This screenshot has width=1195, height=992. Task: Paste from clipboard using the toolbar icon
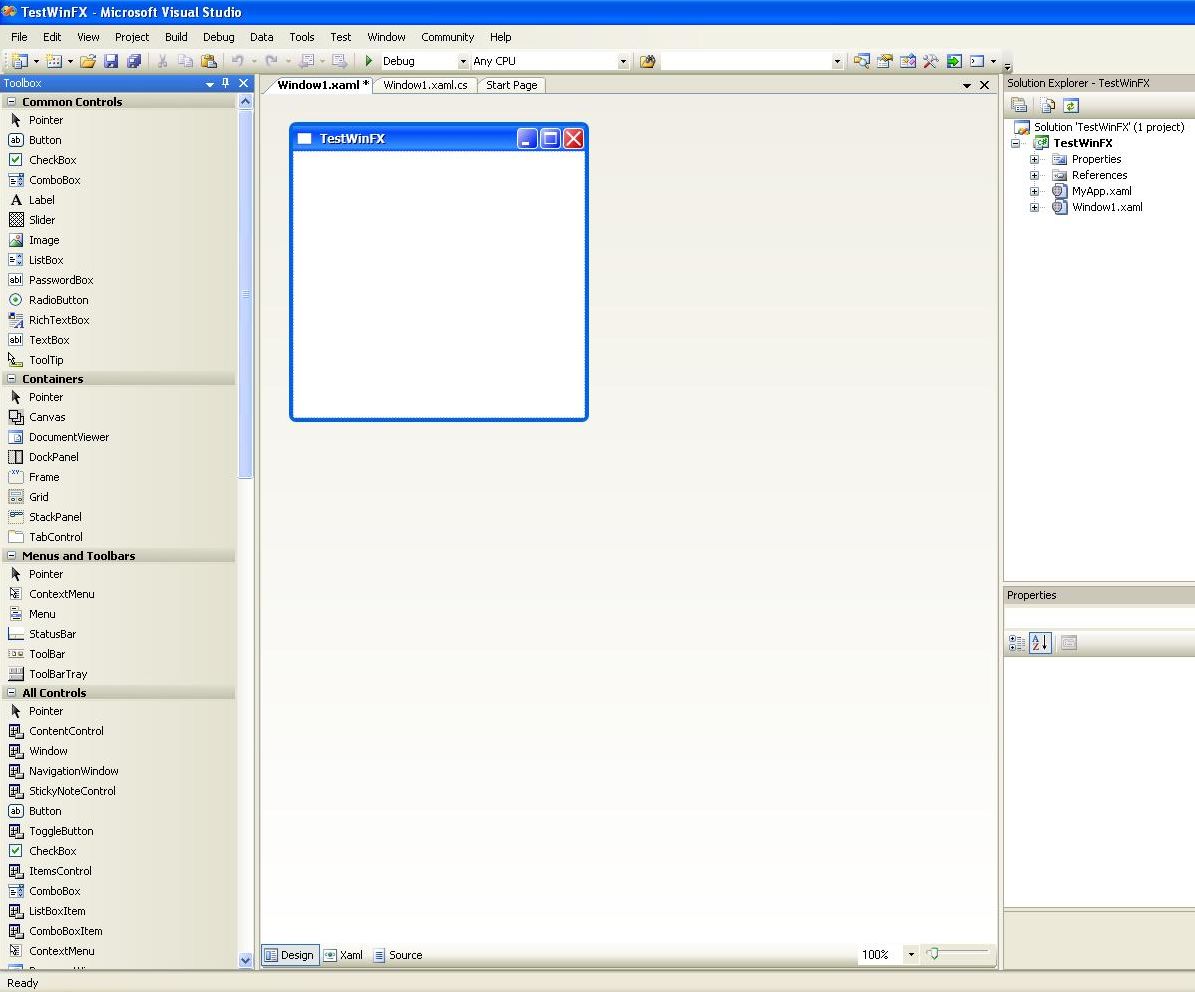pos(209,61)
